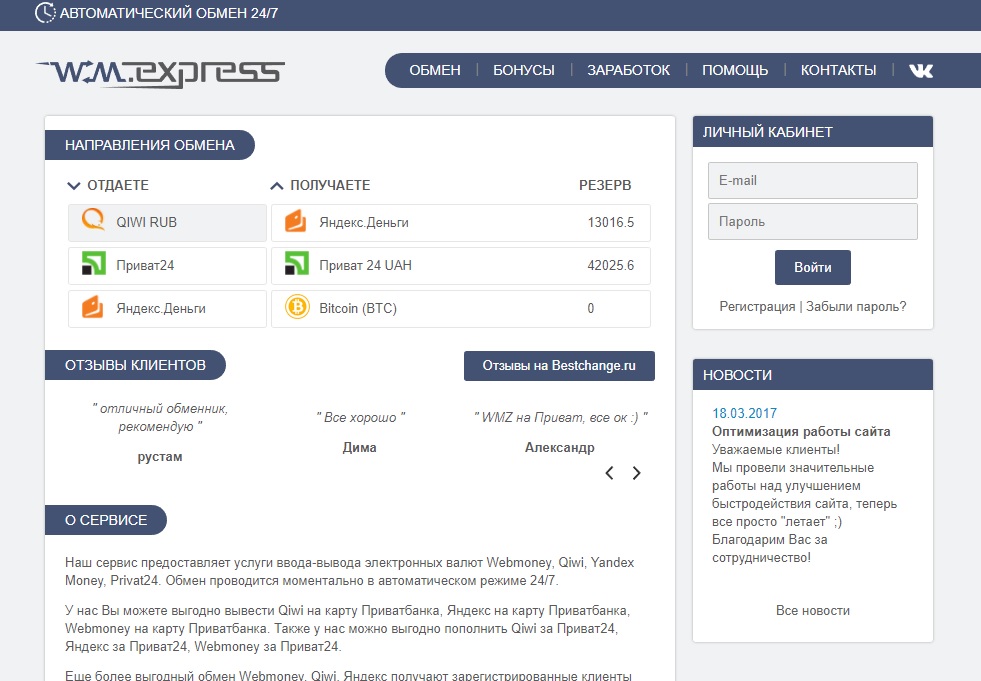Screen dimensions: 981x681
Task: Select the Приват24 green icon in ОТДАЕТЕ column
Action: coord(93,263)
